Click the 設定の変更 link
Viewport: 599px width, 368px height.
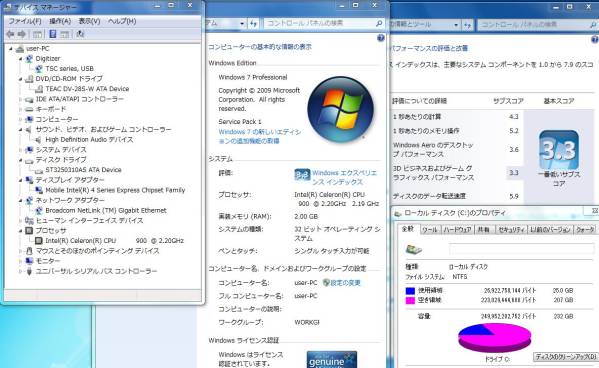pos(345,283)
